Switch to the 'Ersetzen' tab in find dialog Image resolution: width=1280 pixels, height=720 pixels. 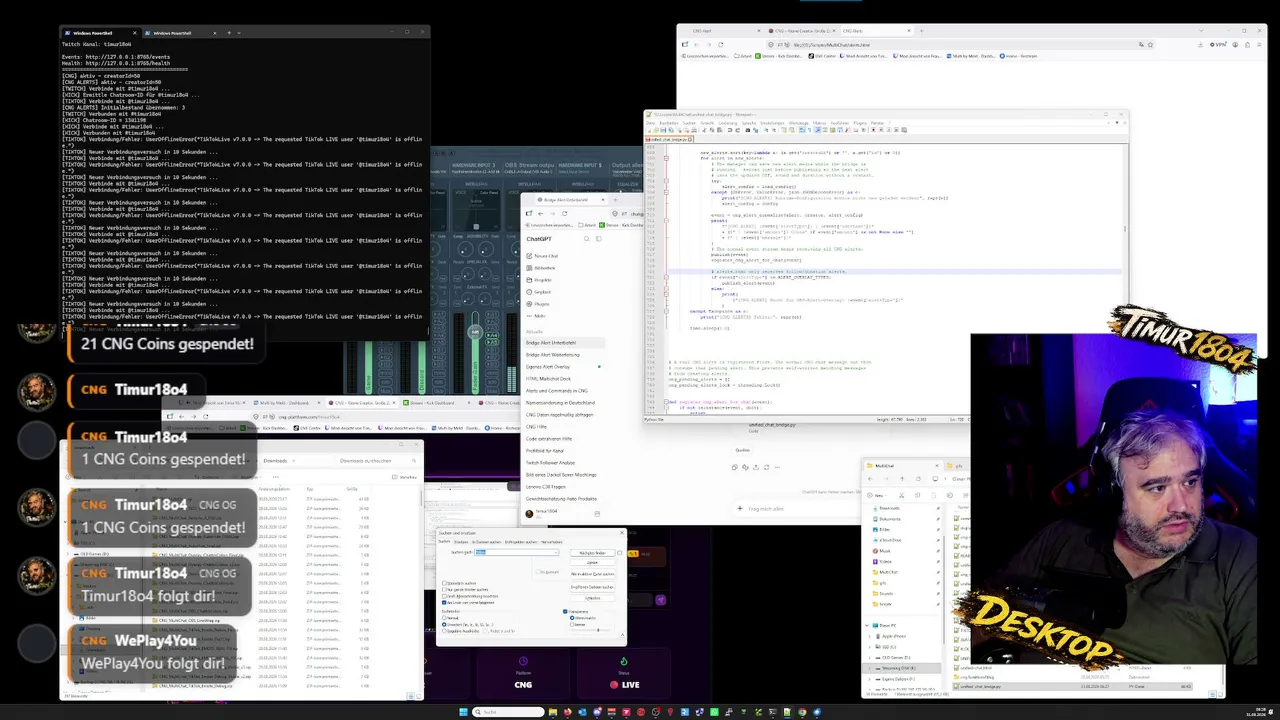461,542
